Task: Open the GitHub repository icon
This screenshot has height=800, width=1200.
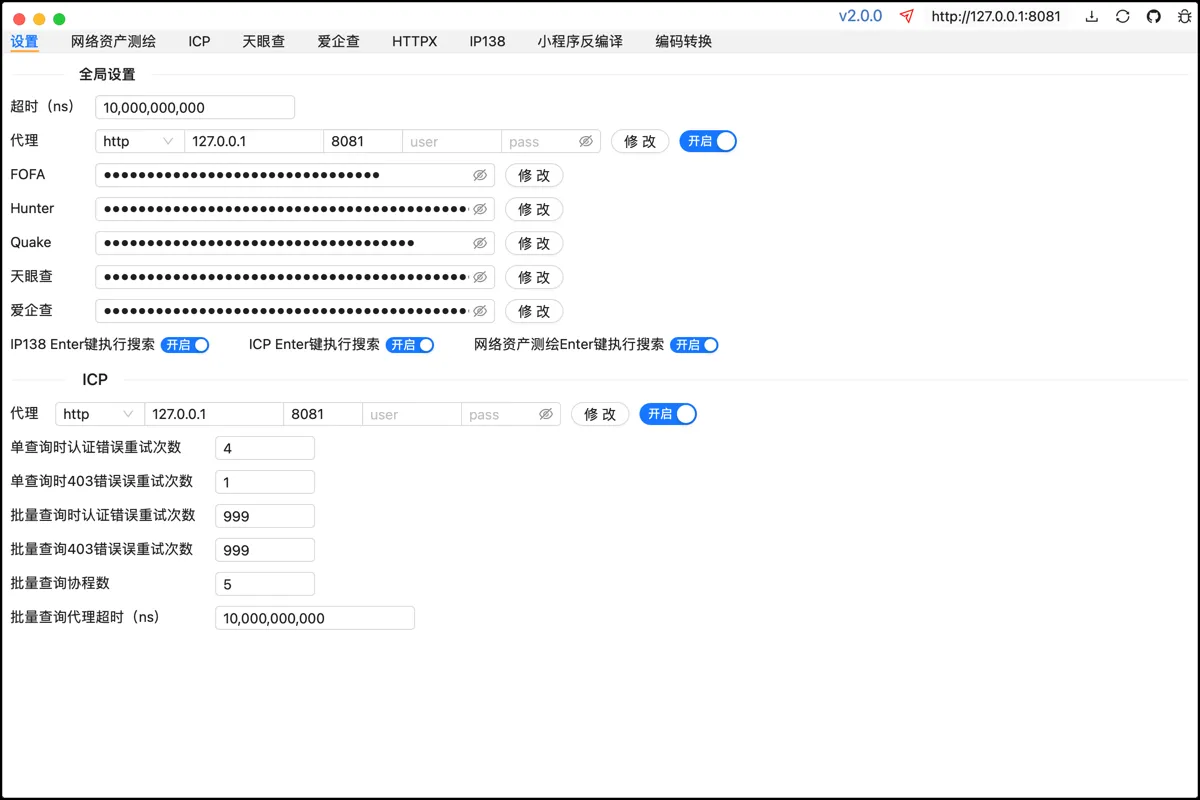Action: pos(1153,16)
